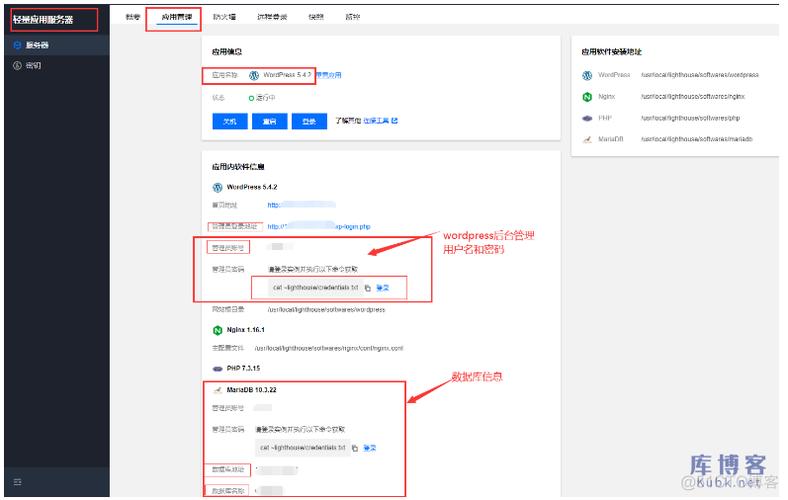Open the 防火墙 tab

224,17
